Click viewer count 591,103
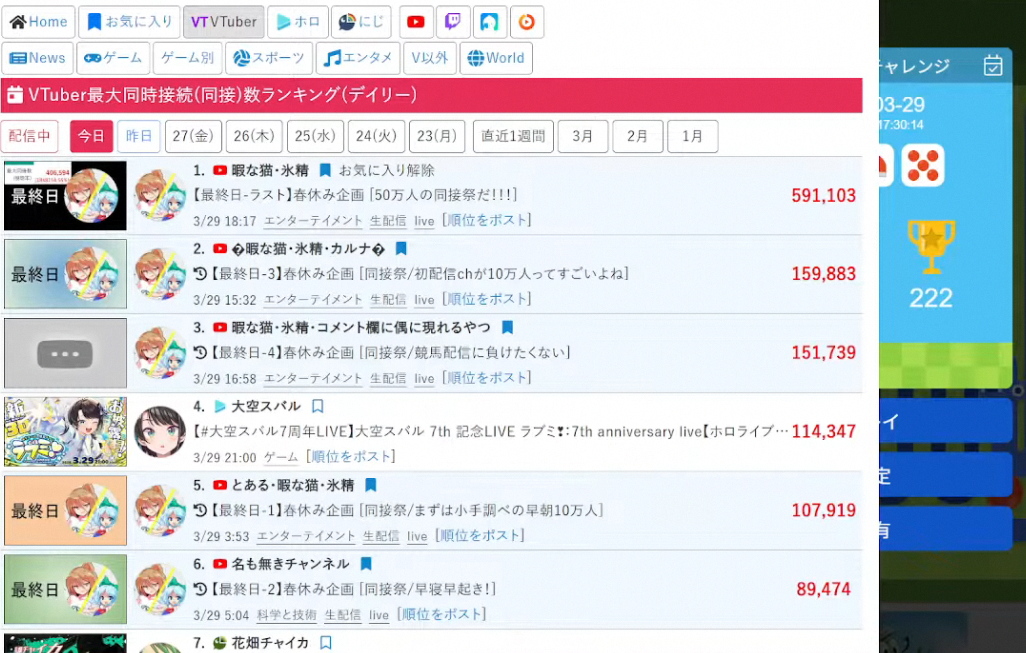This screenshot has height=653, width=1026. pos(824,196)
